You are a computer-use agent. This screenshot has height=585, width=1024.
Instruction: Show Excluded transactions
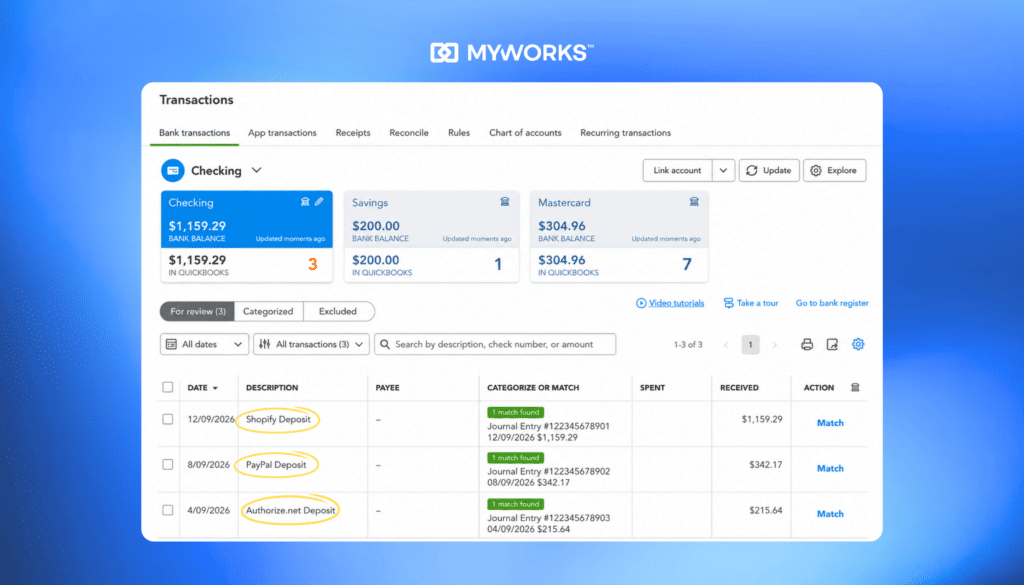[x=338, y=311]
